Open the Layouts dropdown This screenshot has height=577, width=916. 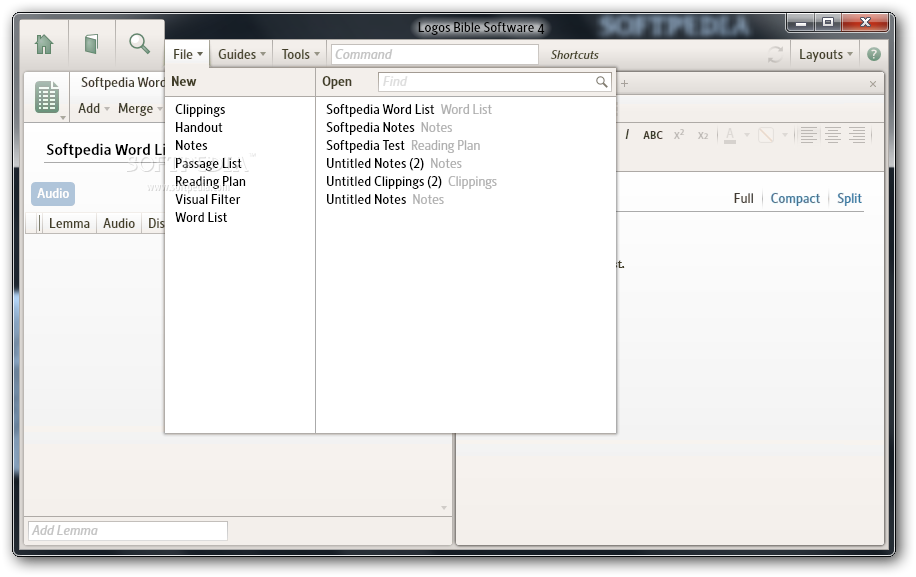[x=825, y=54]
